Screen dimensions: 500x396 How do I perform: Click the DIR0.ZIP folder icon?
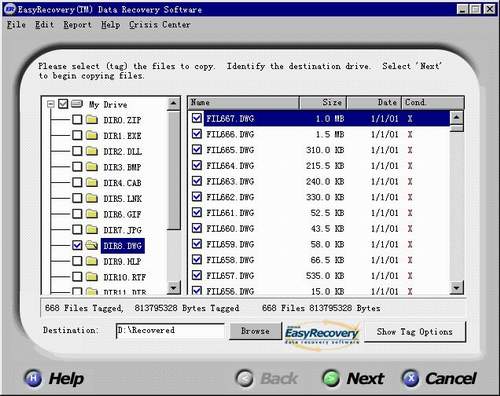click(92, 119)
